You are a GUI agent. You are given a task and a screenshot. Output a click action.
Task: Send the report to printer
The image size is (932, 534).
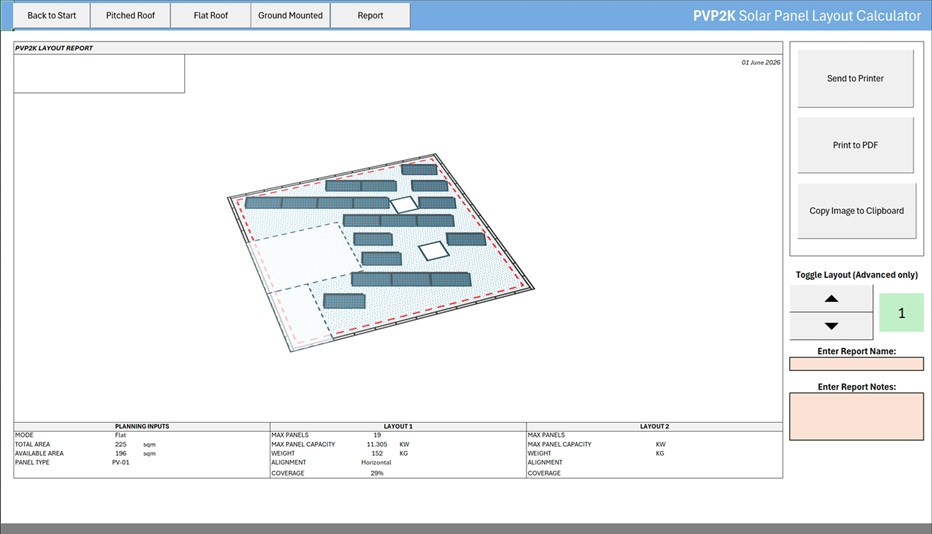pyautogui.click(x=855, y=78)
